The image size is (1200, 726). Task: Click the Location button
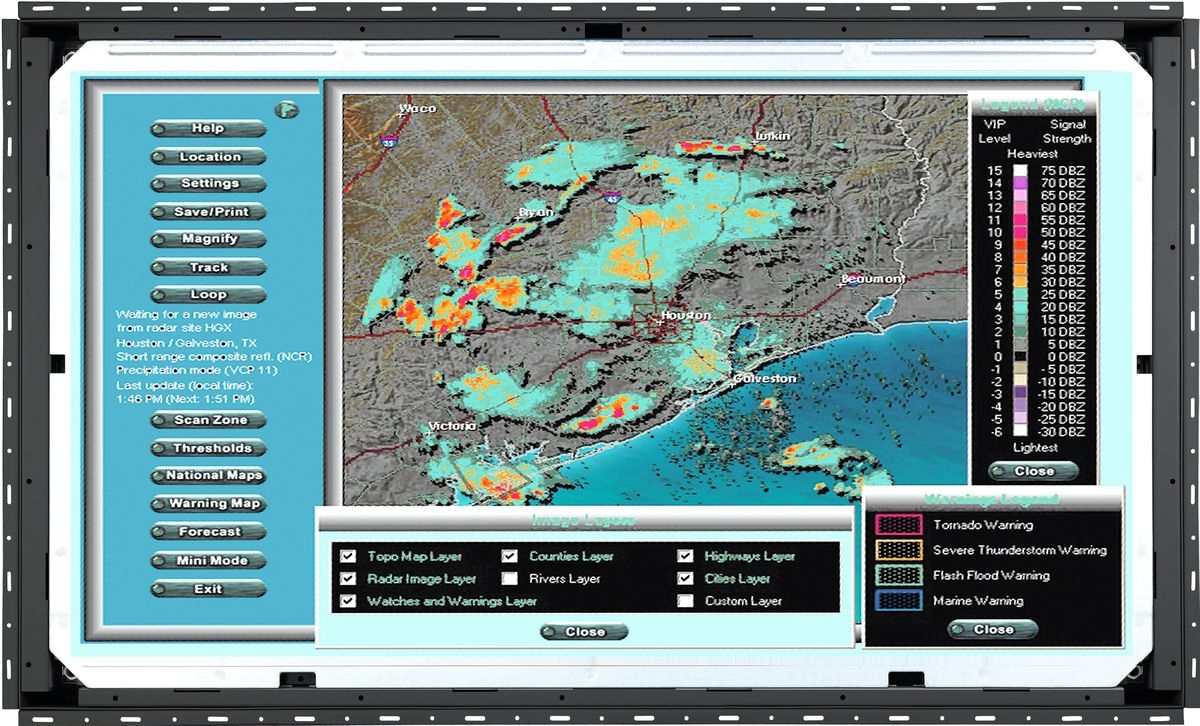point(209,157)
